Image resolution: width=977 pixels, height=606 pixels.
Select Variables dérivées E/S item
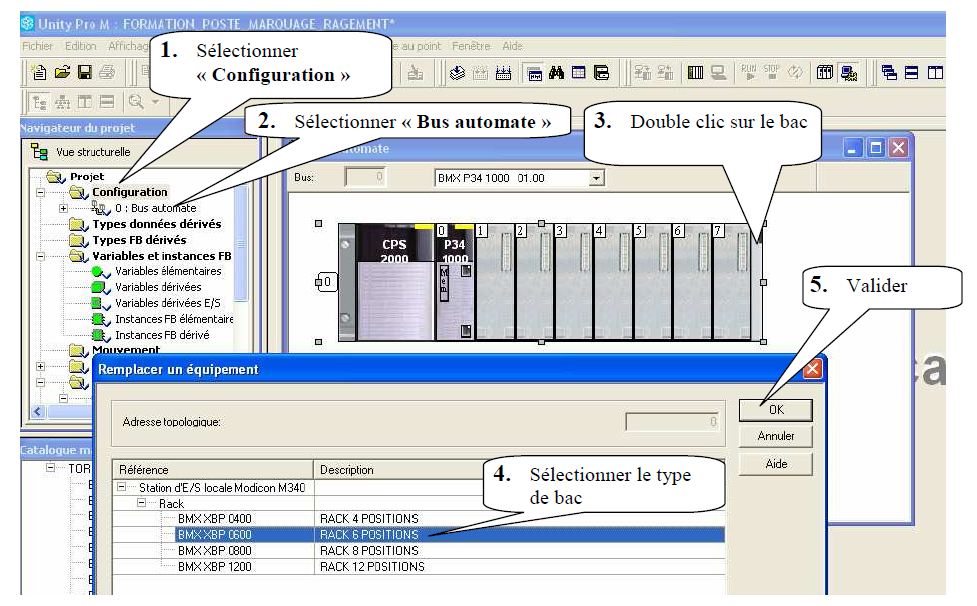coord(168,303)
